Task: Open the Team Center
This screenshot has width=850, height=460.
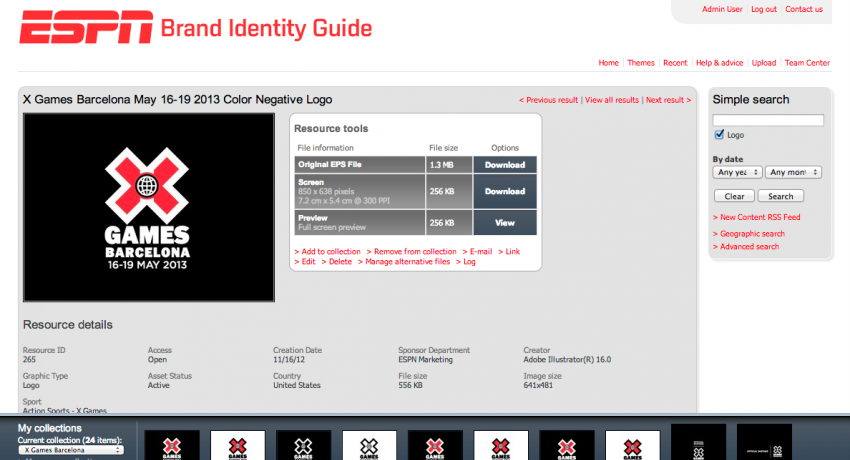Action: [x=807, y=63]
